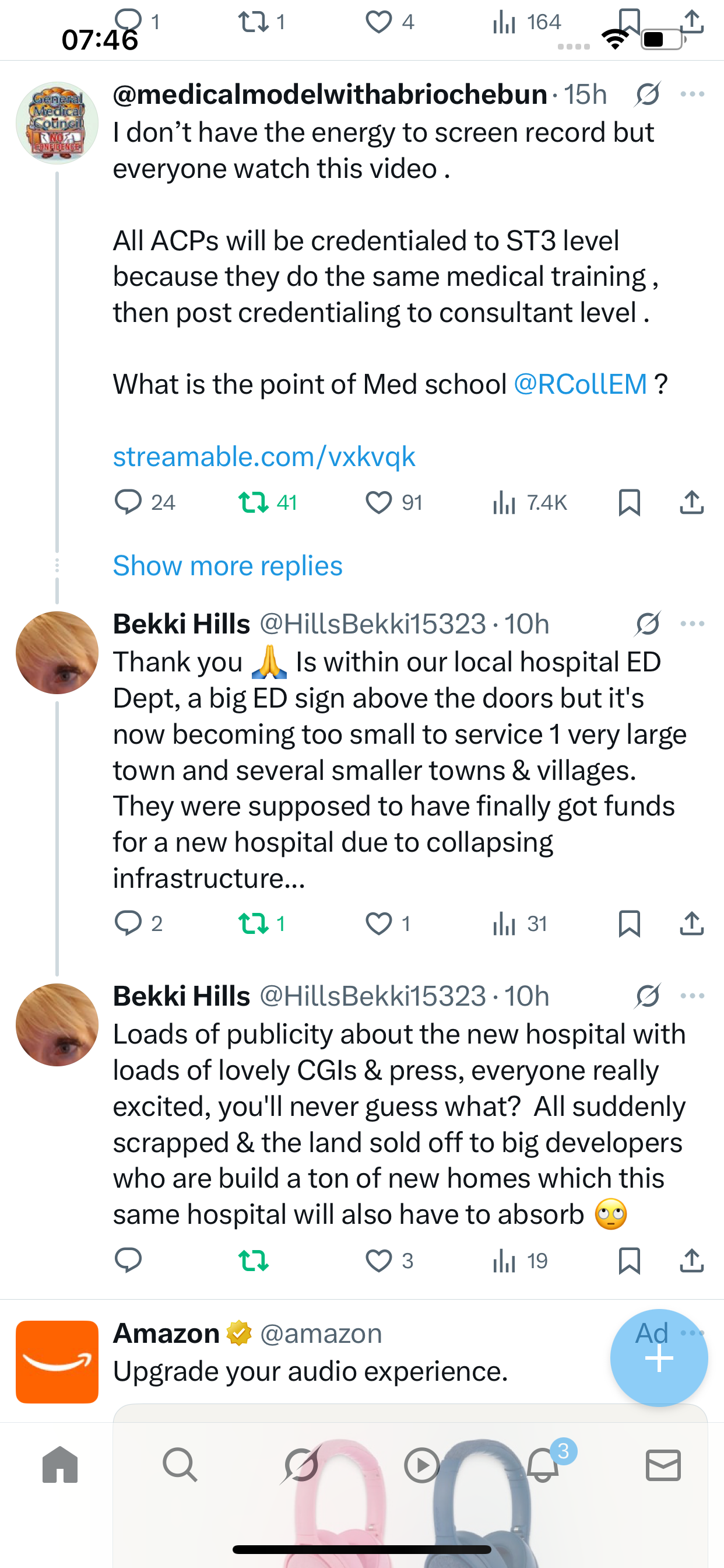This screenshot has height=1568, width=724.
Task: Open Search tab in bottom navigation
Action: click(180, 1465)
